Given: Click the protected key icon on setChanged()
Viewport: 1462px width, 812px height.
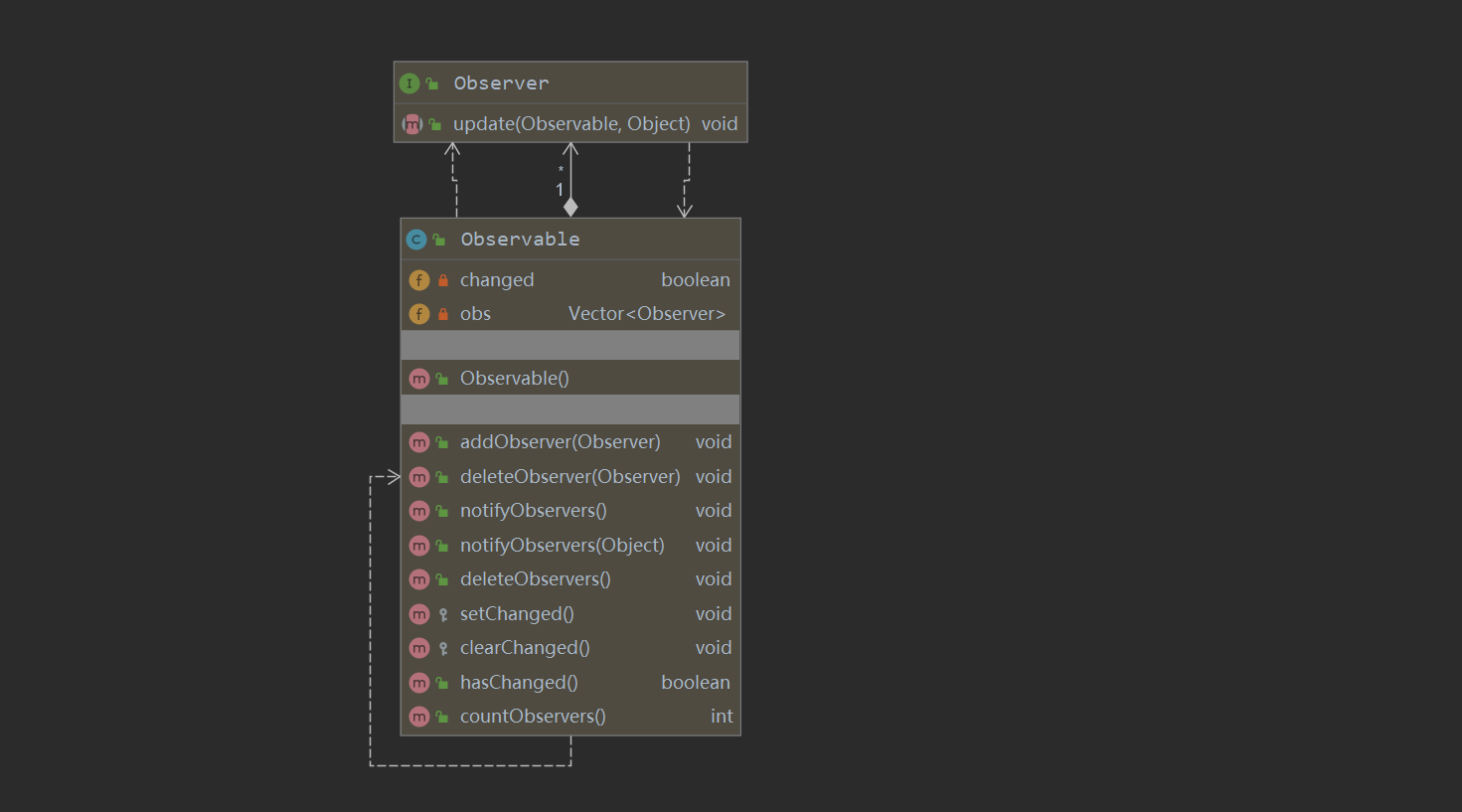Looking at the screenshot, I should [x=443, y=615].
